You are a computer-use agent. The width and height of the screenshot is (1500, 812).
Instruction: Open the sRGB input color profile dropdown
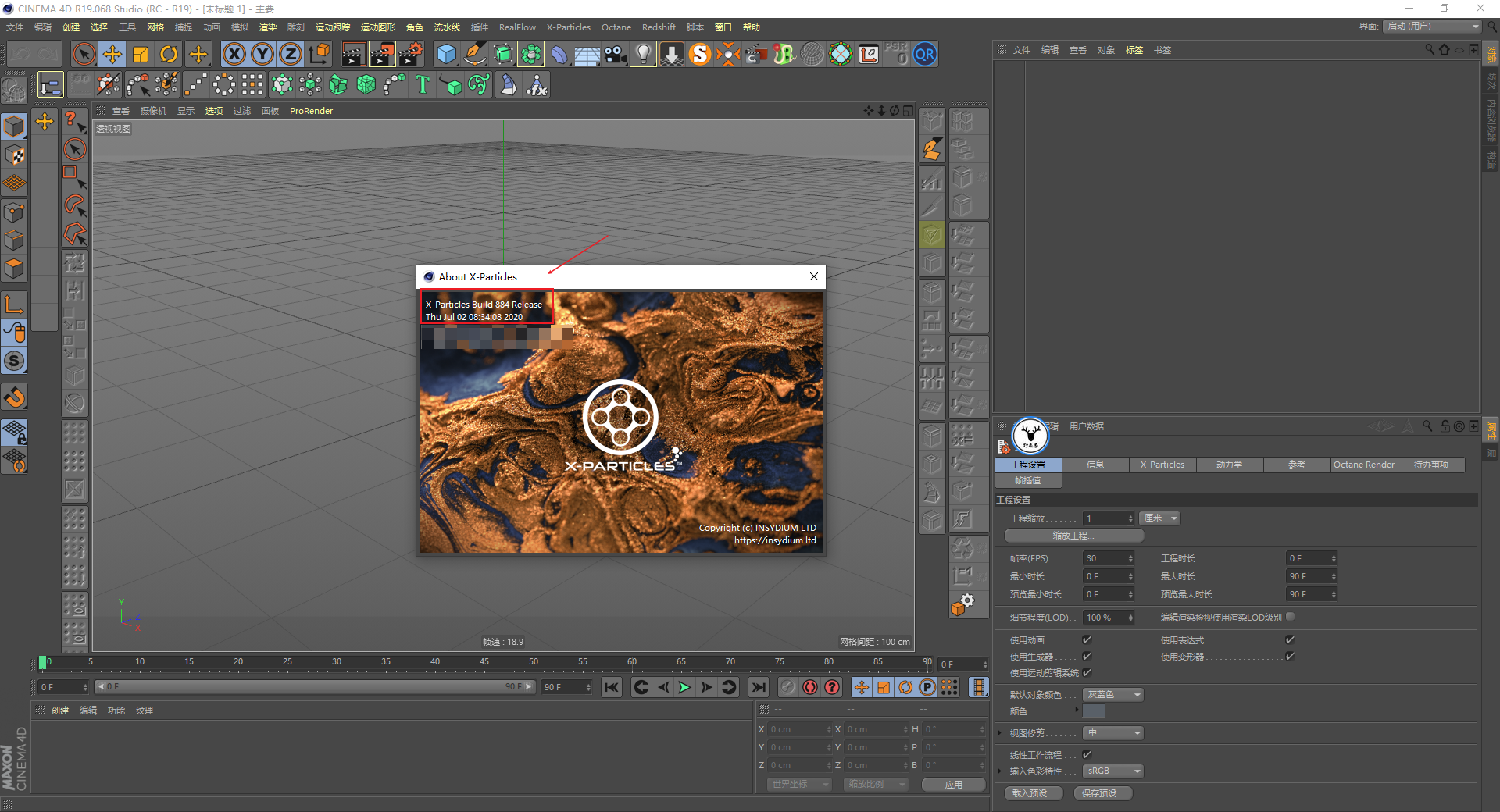point(1113,771)
